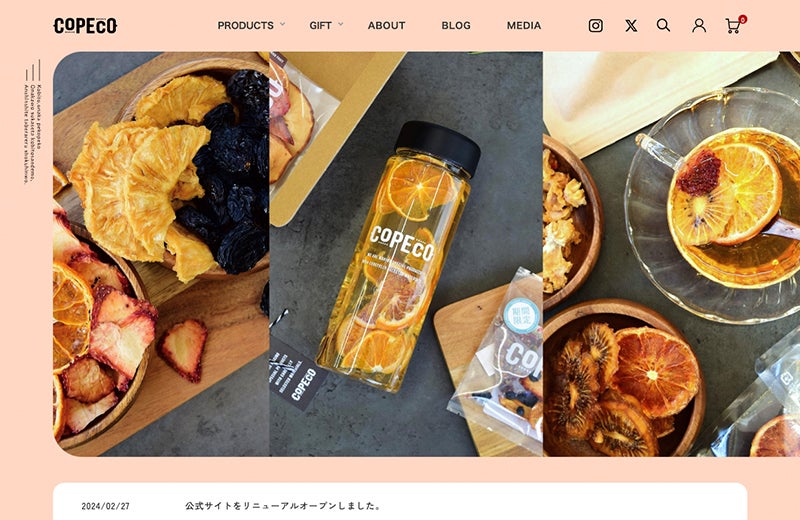Select the COPECO bottle hero image
Screen dimensions: 800x520
click(x=406, y=254)
